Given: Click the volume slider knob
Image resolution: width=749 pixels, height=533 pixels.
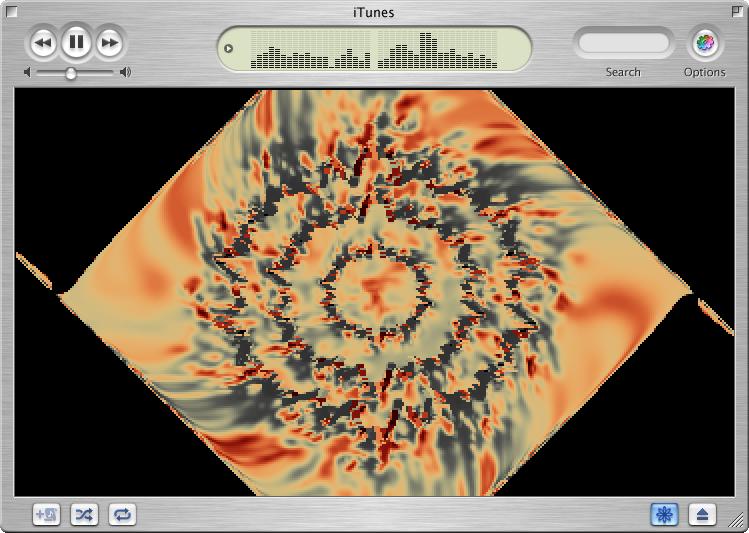Looking at the screenshot, I should click(x=71, y=73).
